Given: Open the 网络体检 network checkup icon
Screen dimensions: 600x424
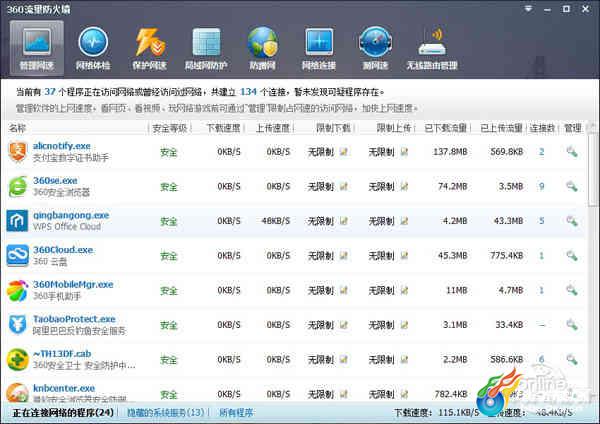Looking at the screenshot, I should pos(93,48).
